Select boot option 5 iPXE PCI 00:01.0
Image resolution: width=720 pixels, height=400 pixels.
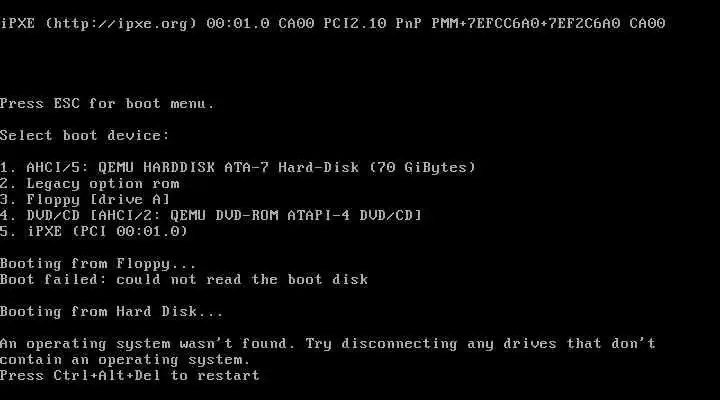94,231
